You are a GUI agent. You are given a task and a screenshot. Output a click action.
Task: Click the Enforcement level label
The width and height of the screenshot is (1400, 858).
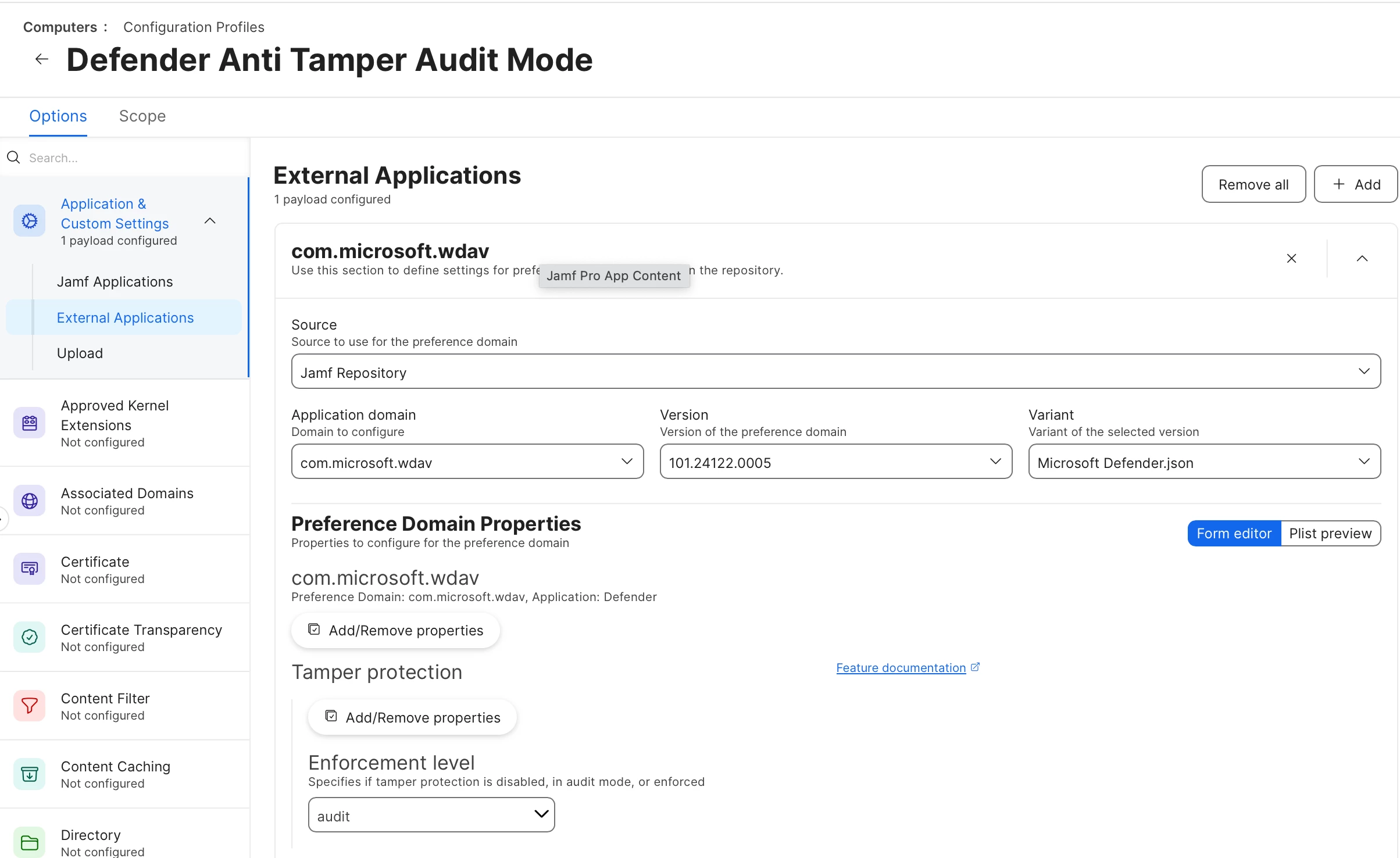click(391, 763)
